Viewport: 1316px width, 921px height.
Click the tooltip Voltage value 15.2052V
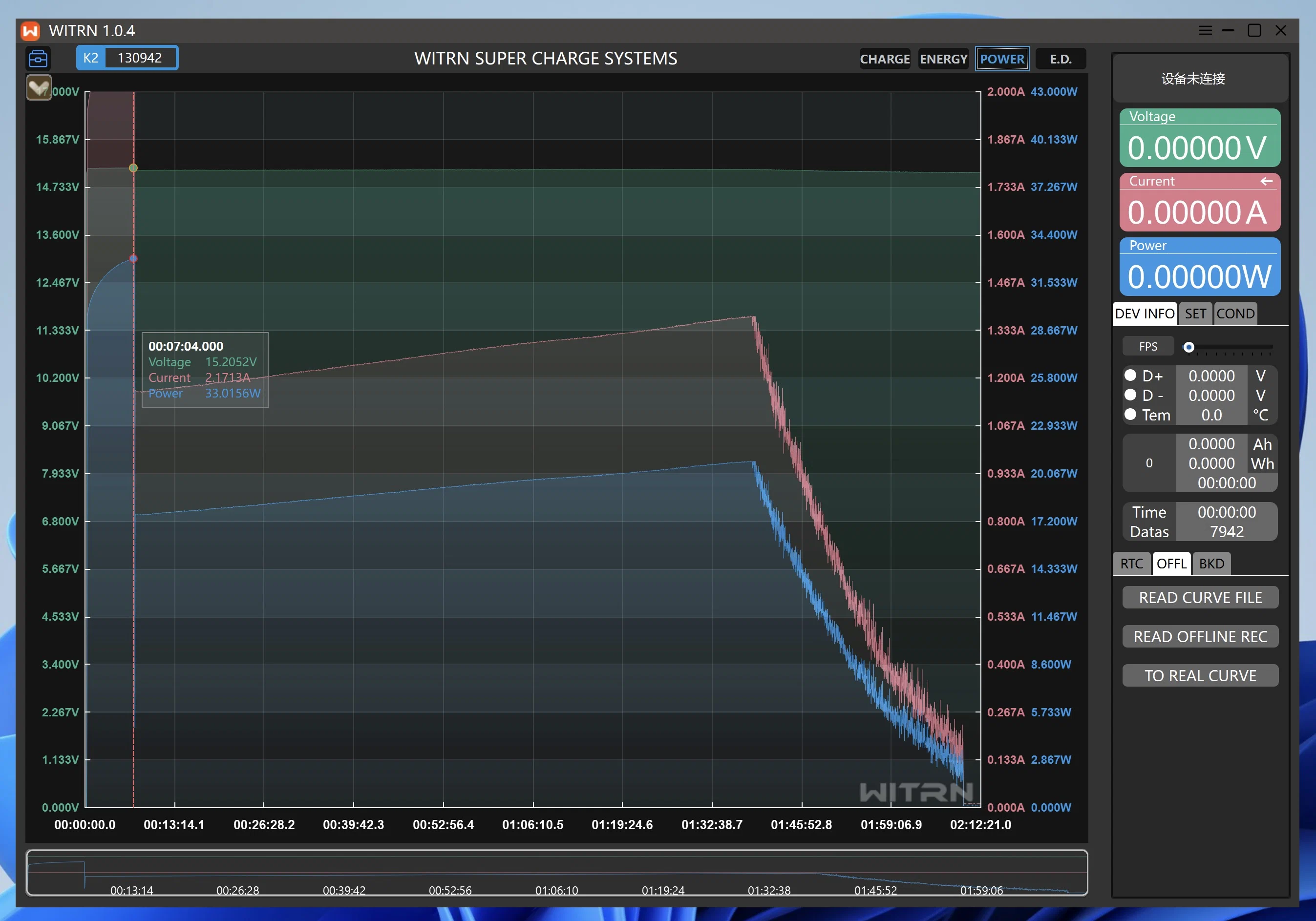(231, 362)
